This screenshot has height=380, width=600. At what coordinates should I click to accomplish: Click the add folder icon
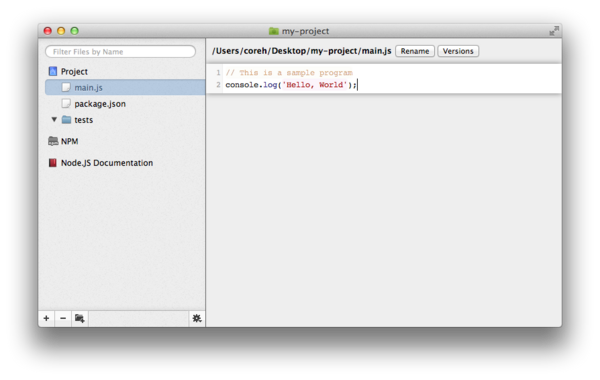click(80, 318)
